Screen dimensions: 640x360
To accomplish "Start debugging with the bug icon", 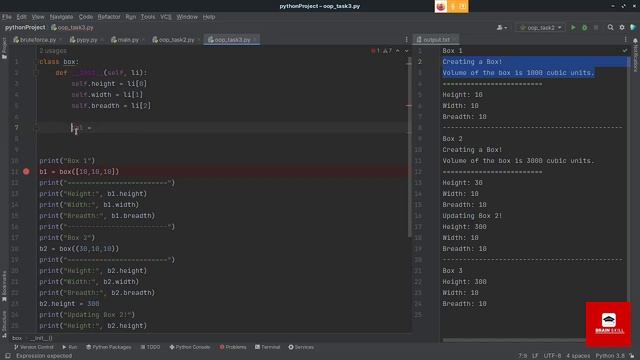I will 584,27.
